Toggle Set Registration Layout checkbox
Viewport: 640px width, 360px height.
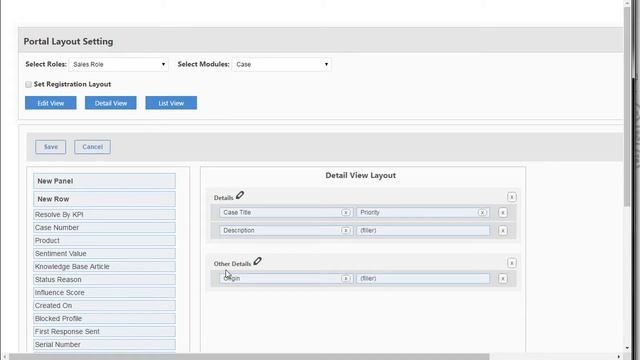[28, 84]
